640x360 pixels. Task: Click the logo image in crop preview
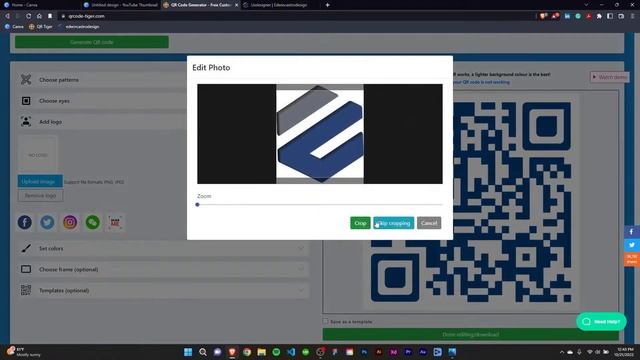click(320, 134)
